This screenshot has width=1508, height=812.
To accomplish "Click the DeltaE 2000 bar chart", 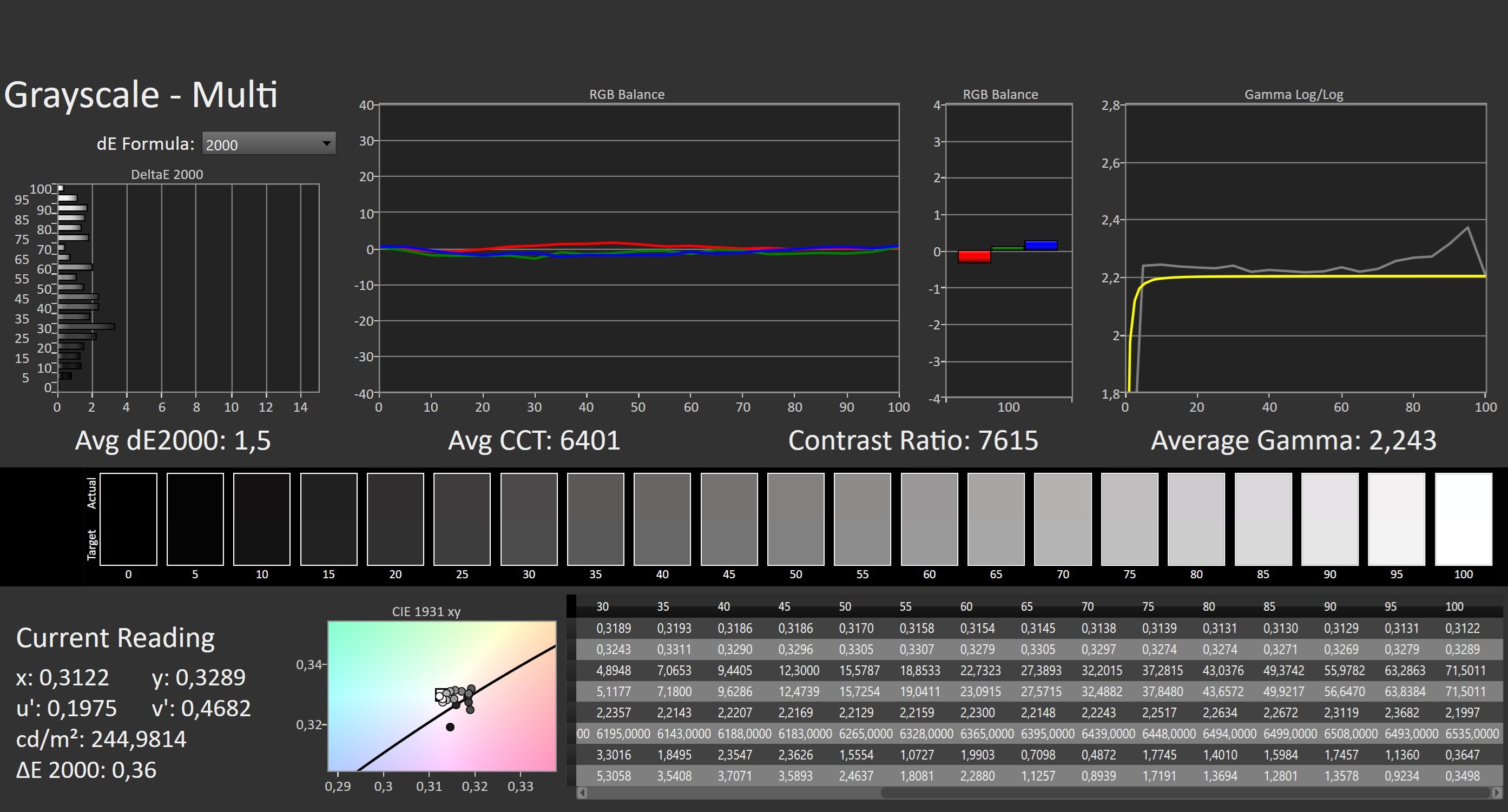I will click(187, 287).
